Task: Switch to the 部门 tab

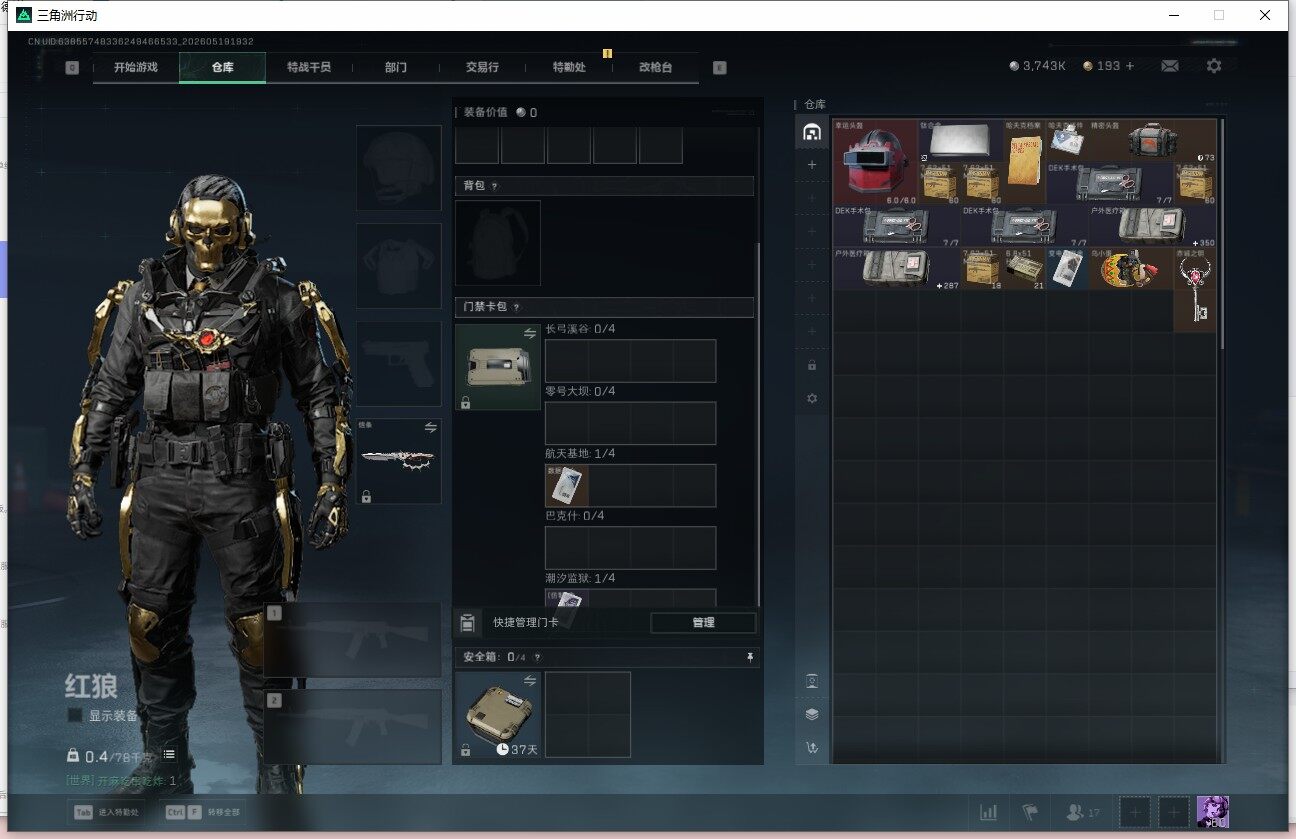Action: coord(396,67)
